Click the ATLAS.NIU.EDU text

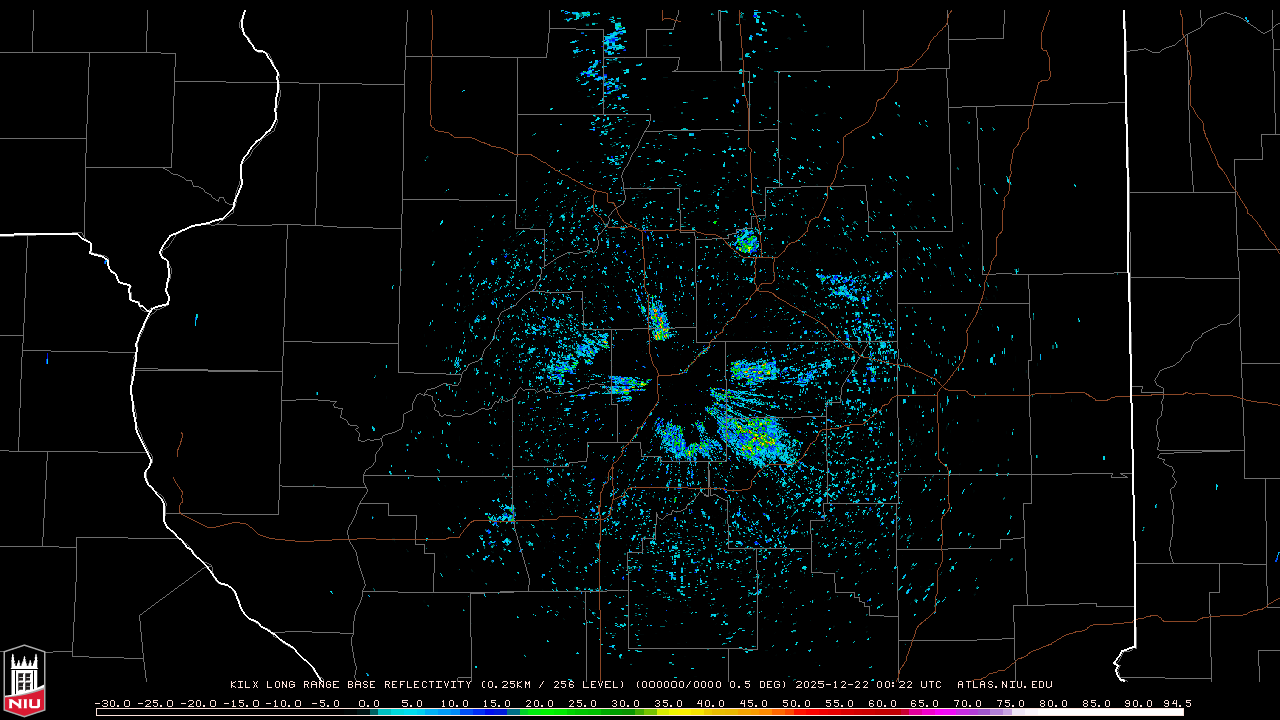[1004, 685]
